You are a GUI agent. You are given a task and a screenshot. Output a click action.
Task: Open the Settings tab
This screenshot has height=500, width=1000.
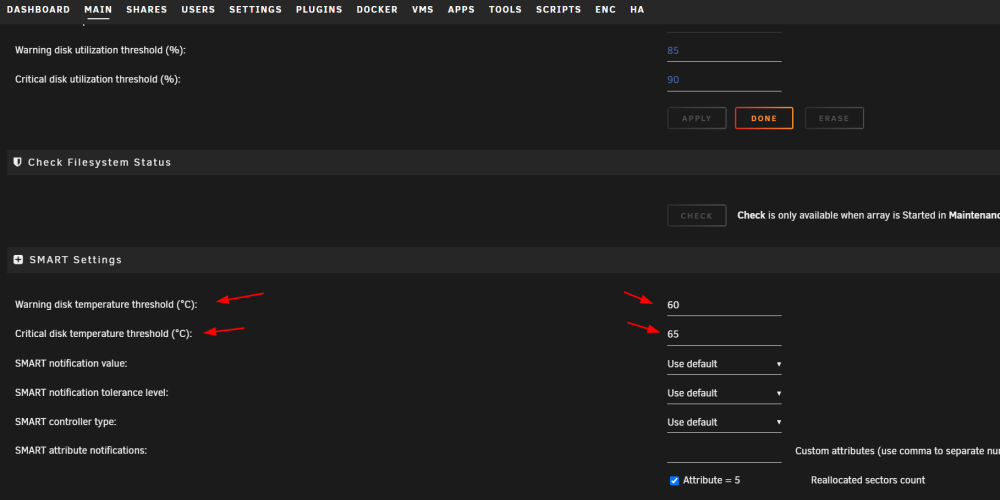(x=256, y=10)
